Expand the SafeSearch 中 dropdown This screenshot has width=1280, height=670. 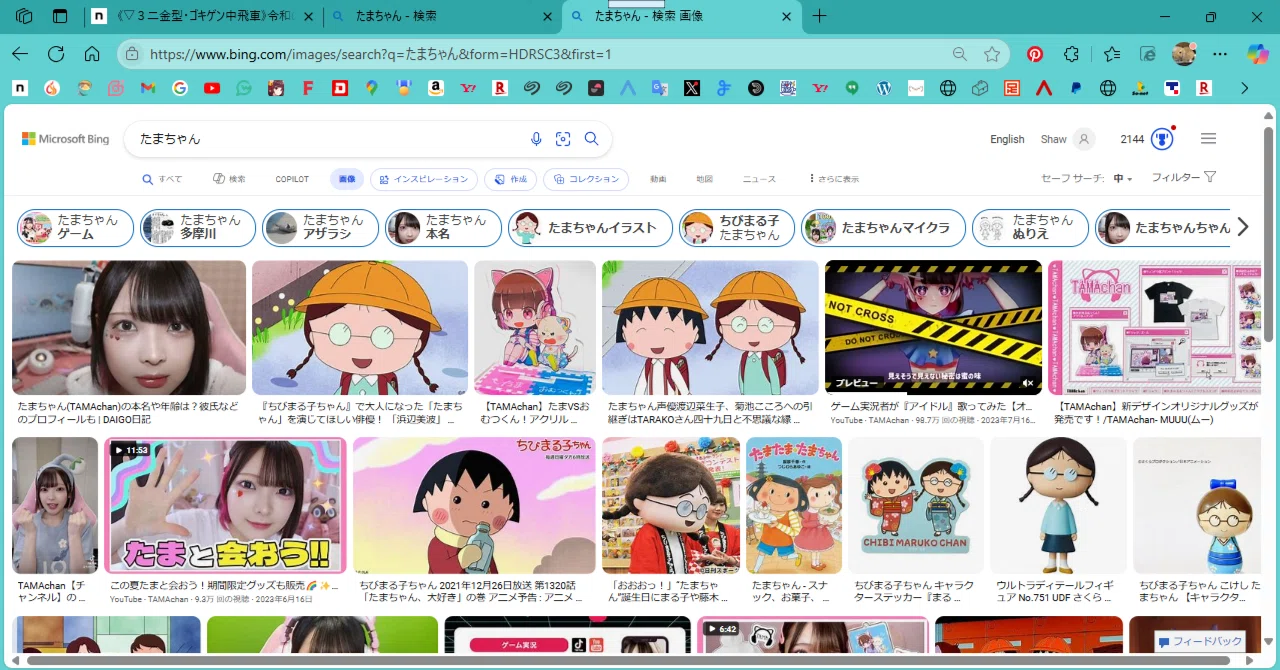1123,179
